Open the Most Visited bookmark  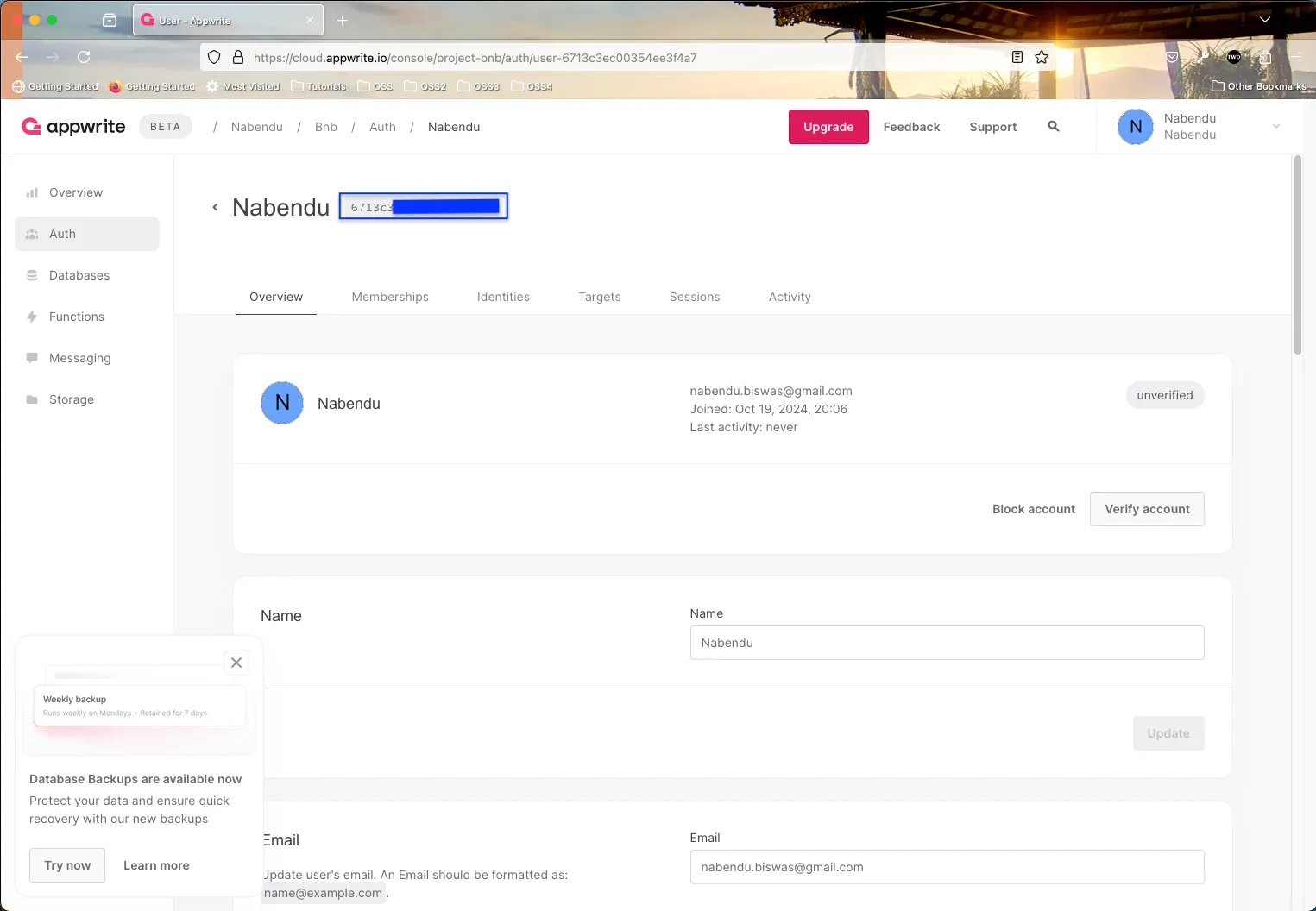242,86
